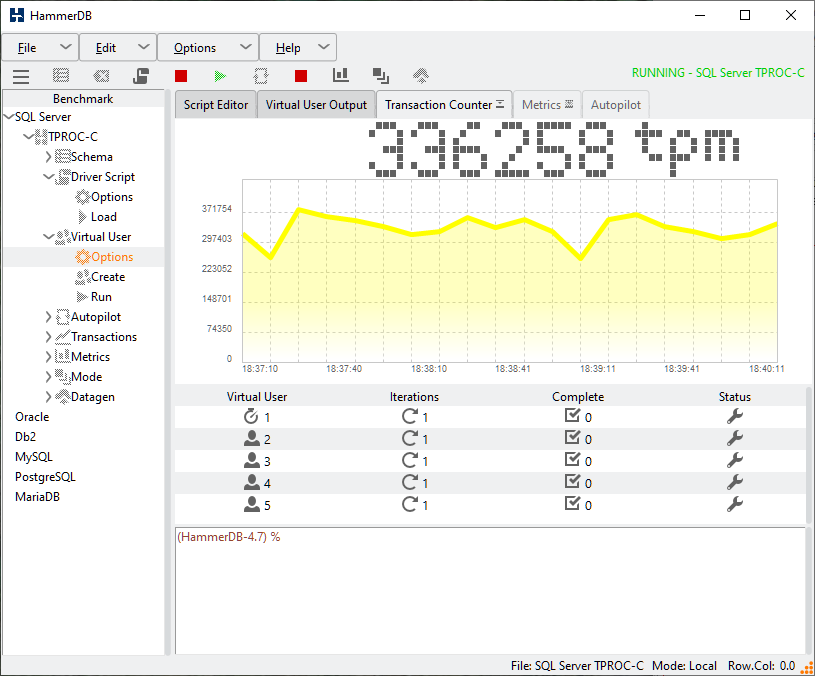
Task: Click the virtual user table vertical scrollbar
Action: tap(809, 455)
